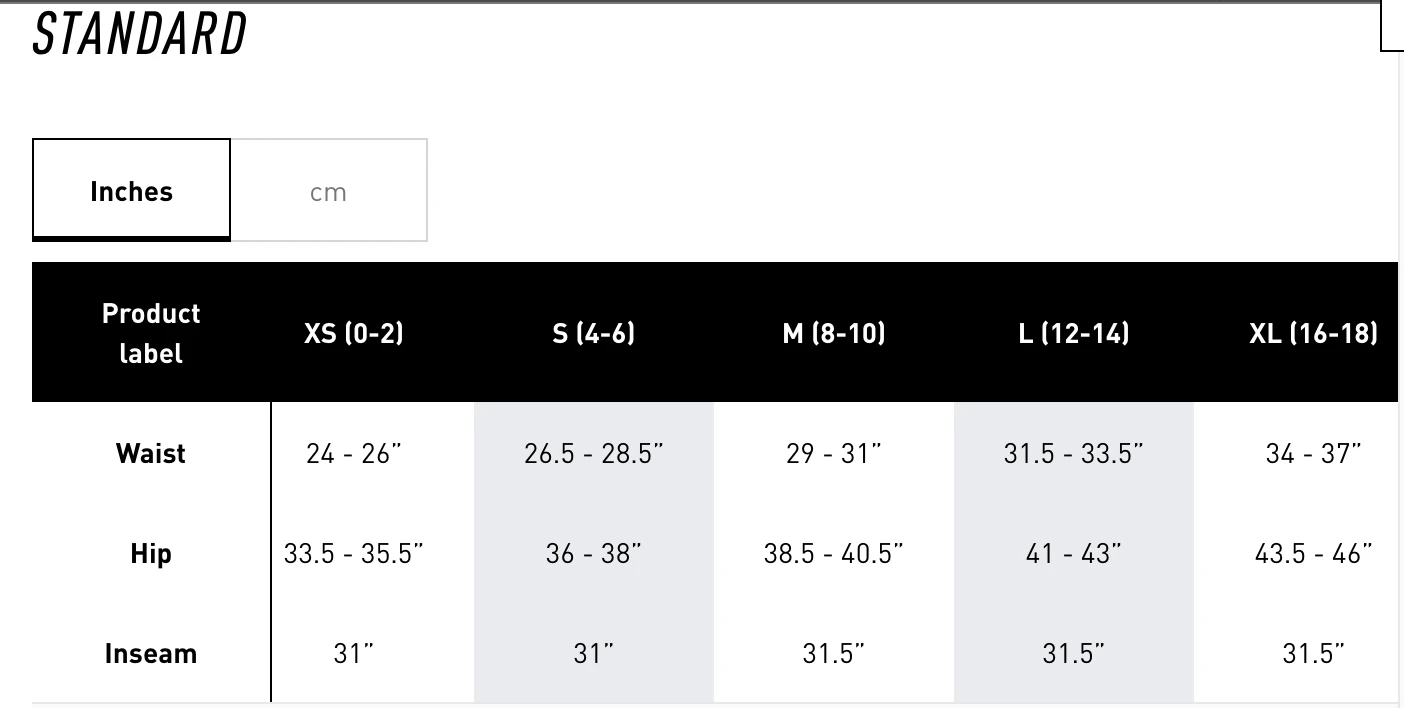Click the Product label header cell

point(151,333)
